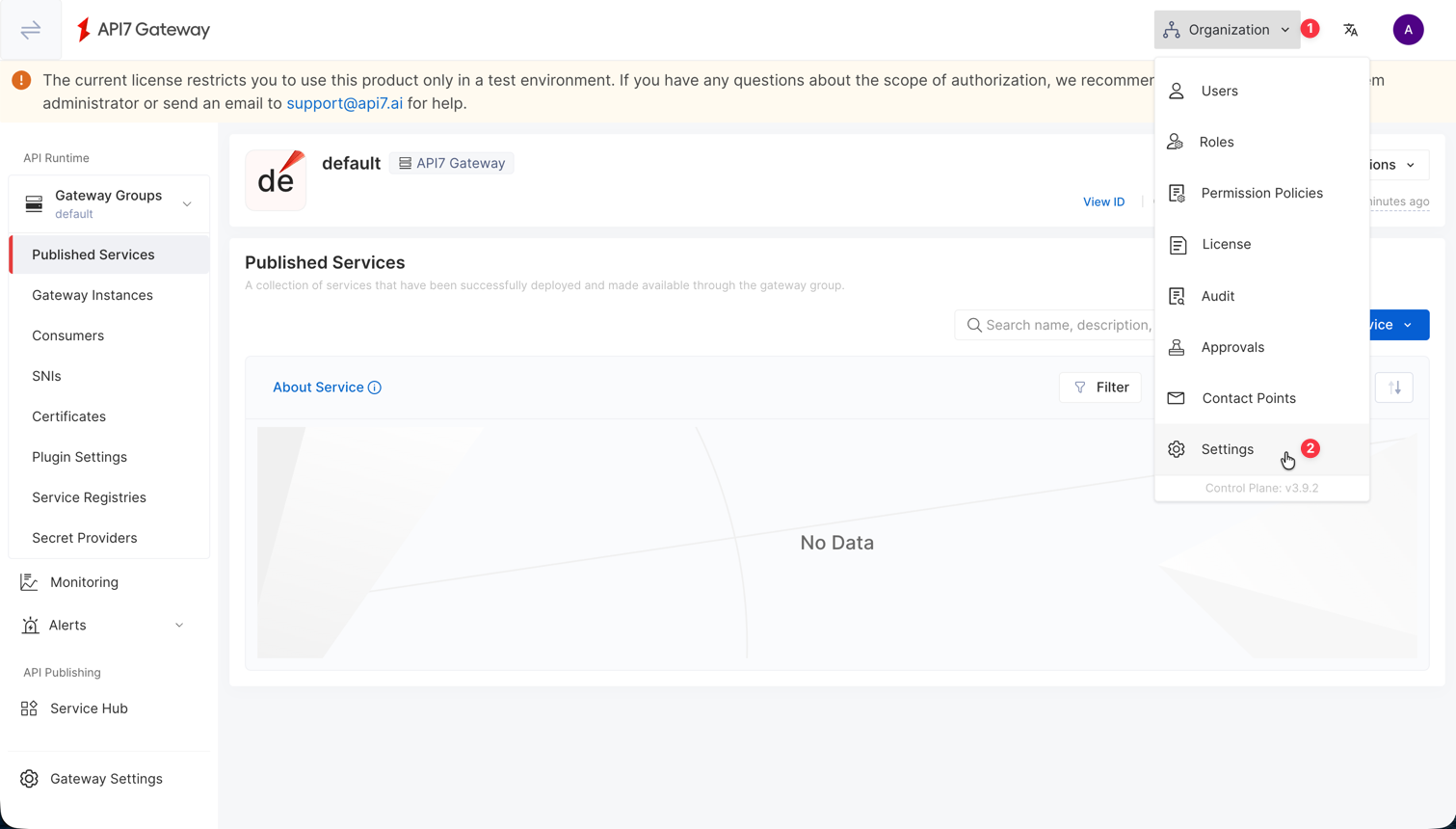
Task: Expand the Alerts submenu chevron
Action: [x=179, y=626]
